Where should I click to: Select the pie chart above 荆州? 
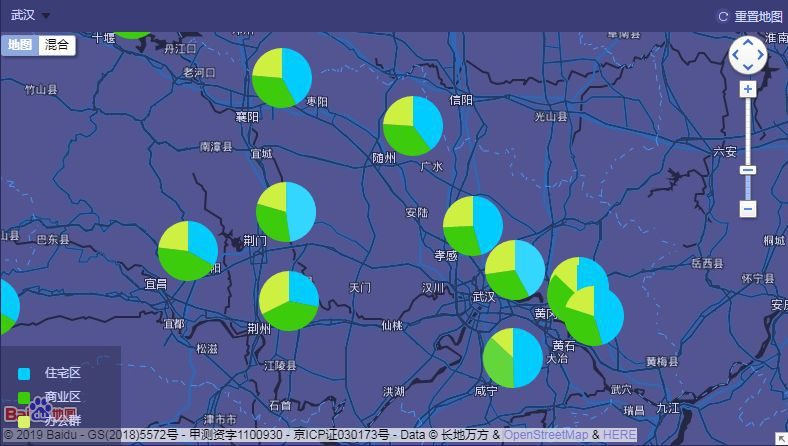coord(289,301)
